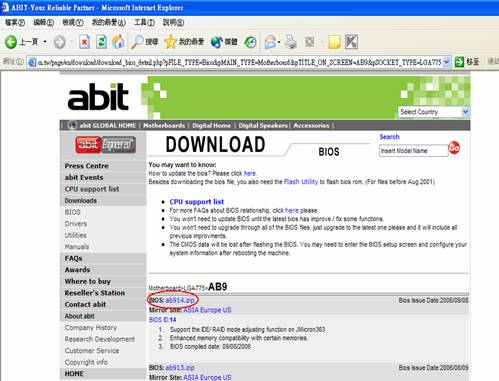Screen dimensions: 499x381
Task: Open the first menu in menu bar
Action: coord(15,22)
